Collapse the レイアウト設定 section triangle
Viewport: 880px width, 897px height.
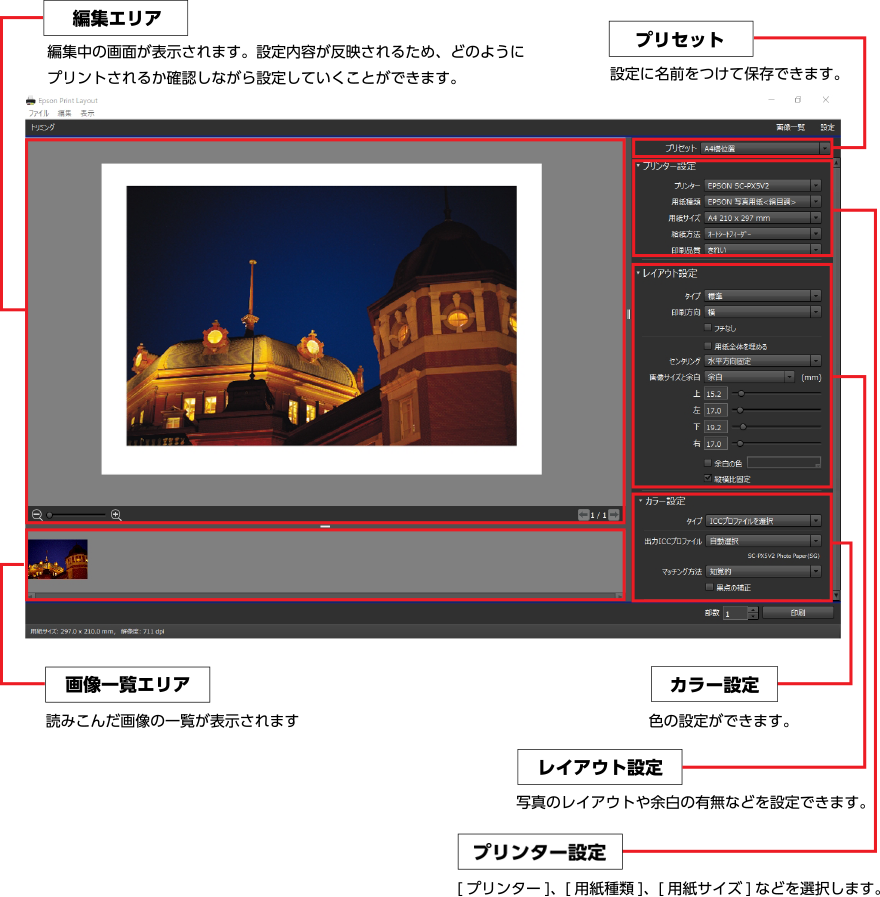pyautogui.click(x=639, y=273)
